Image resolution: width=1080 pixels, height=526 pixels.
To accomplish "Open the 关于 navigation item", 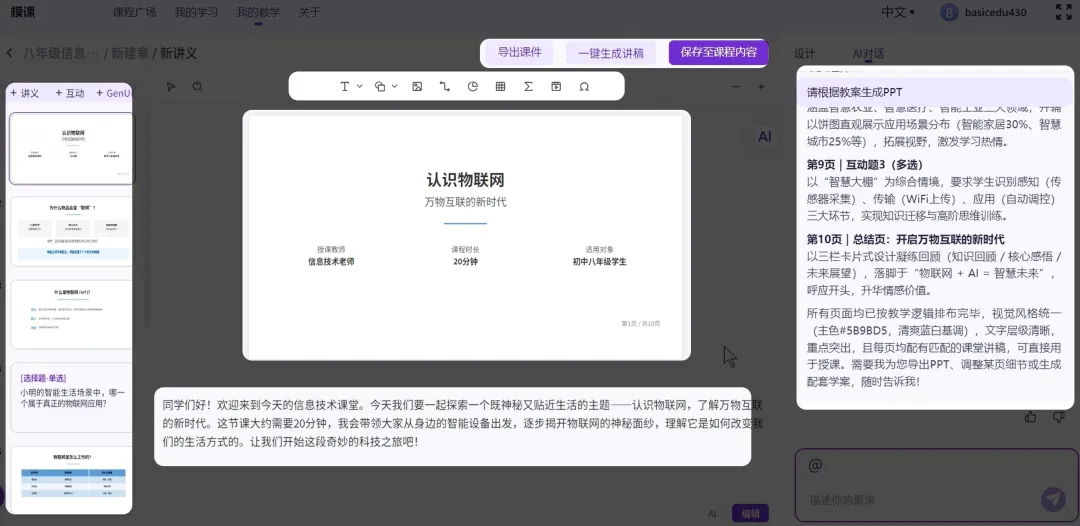I will 309,12.
